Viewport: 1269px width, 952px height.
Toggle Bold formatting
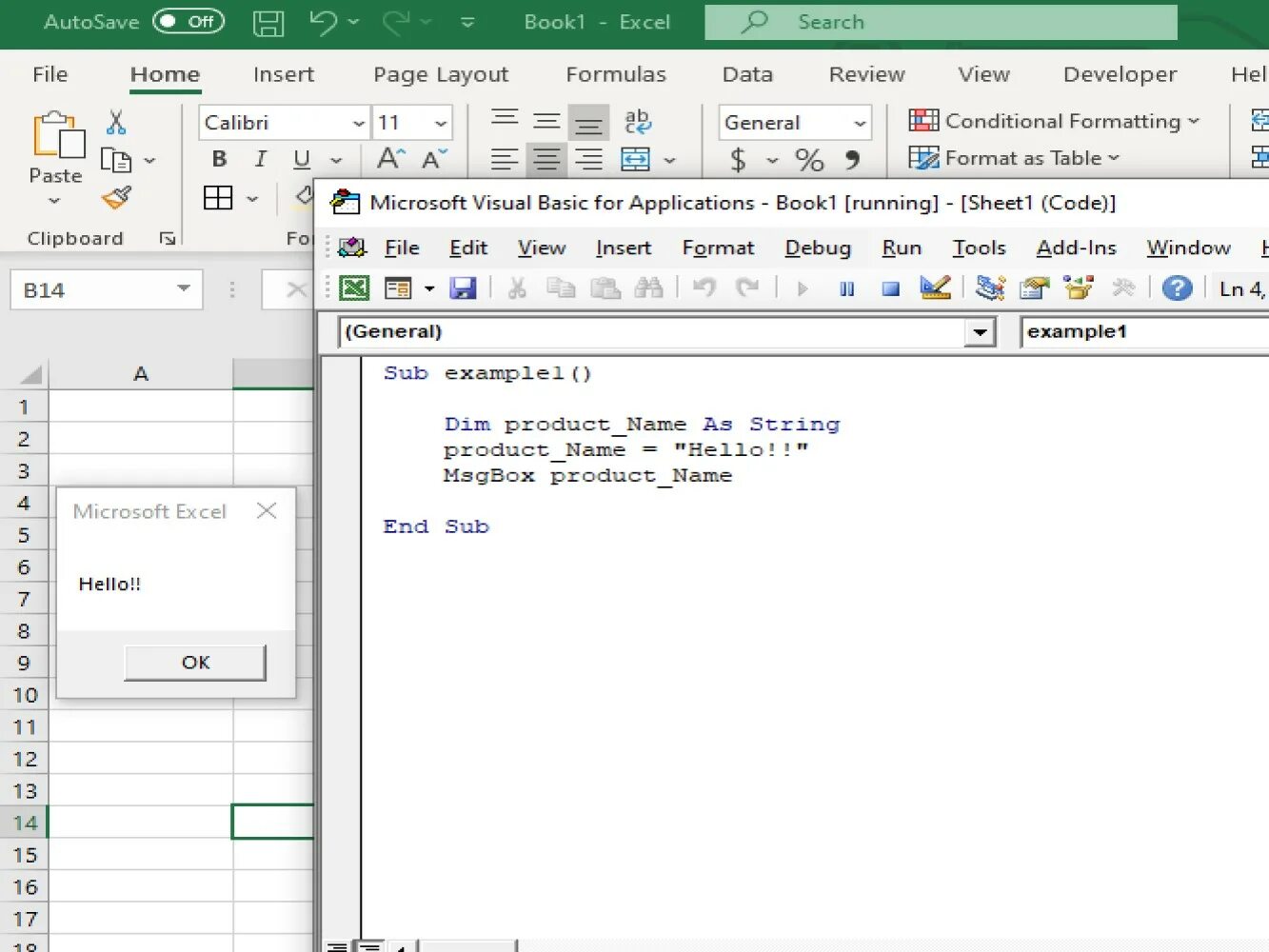pos(220,159)
